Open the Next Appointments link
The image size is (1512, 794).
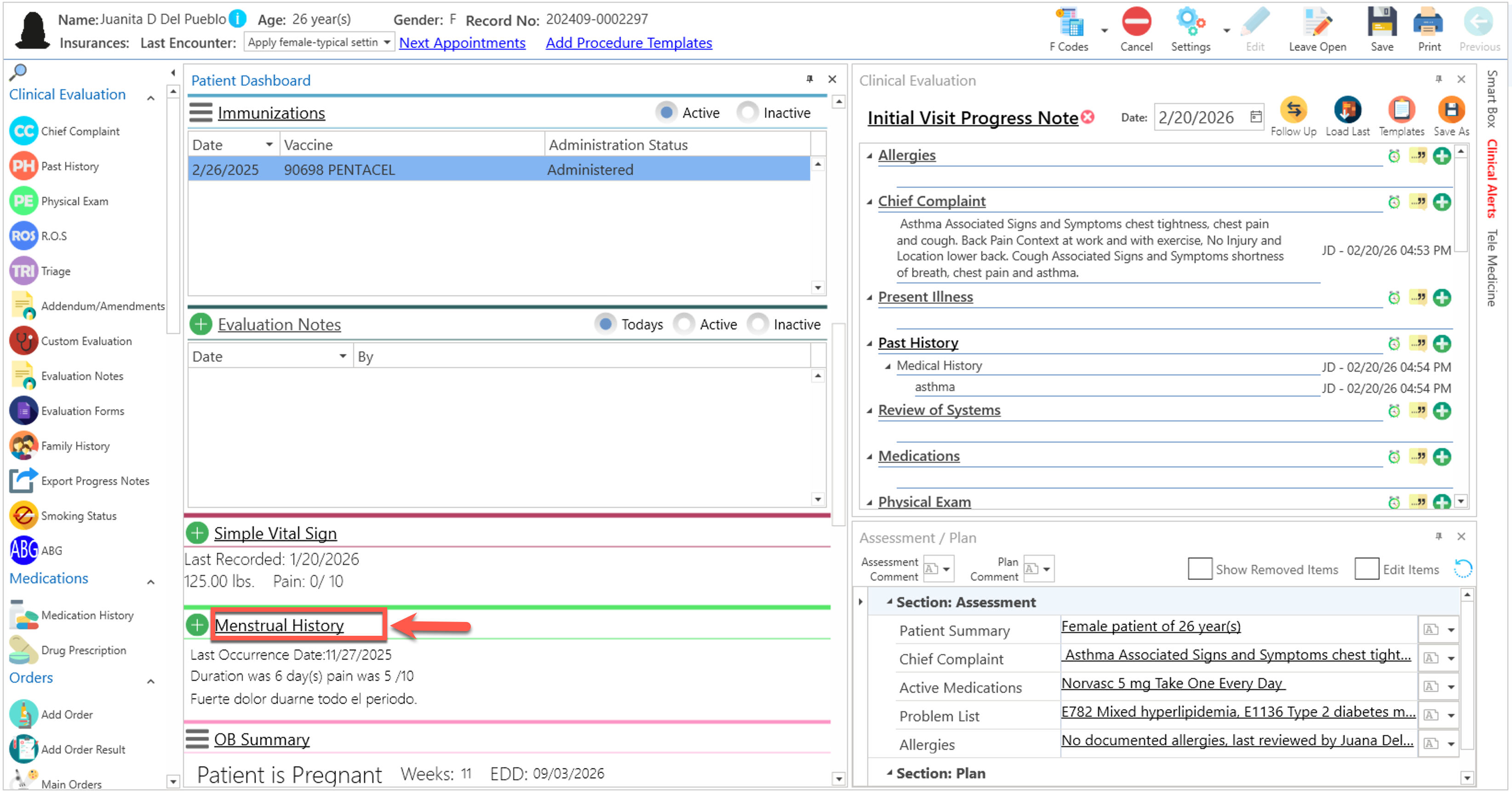[x=462, y=43]
